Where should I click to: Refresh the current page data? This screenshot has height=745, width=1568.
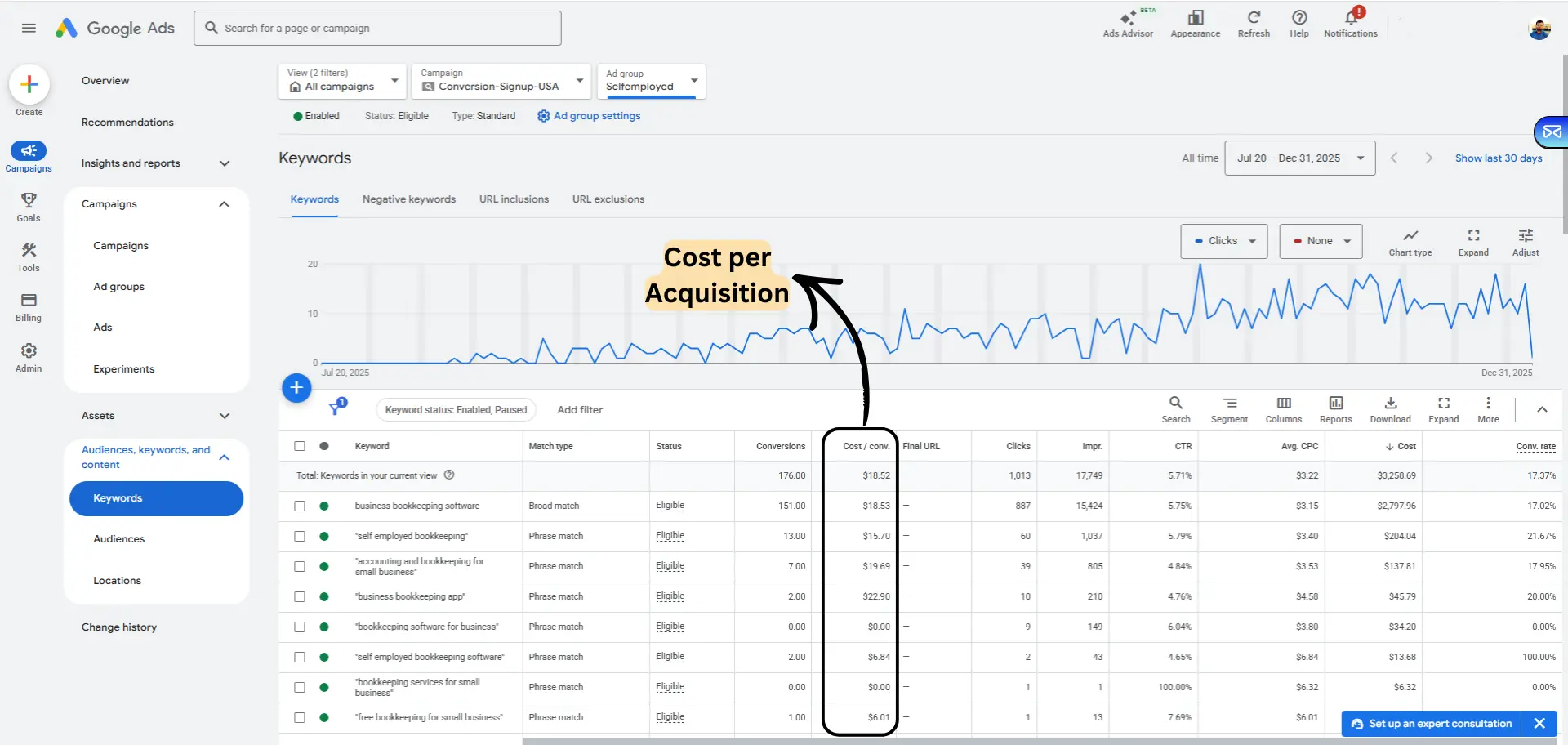(1254, 23)
